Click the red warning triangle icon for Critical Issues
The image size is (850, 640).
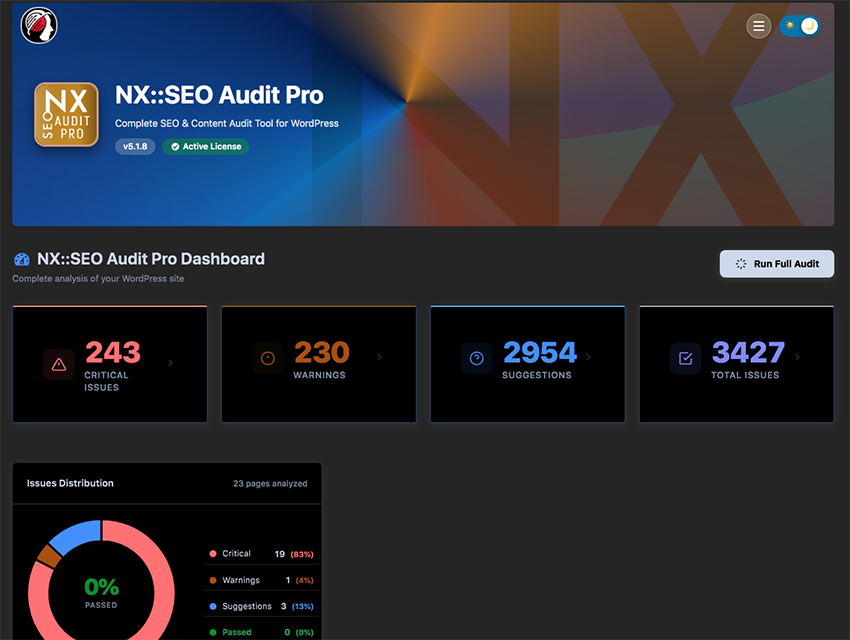click(x=59, y=364)
